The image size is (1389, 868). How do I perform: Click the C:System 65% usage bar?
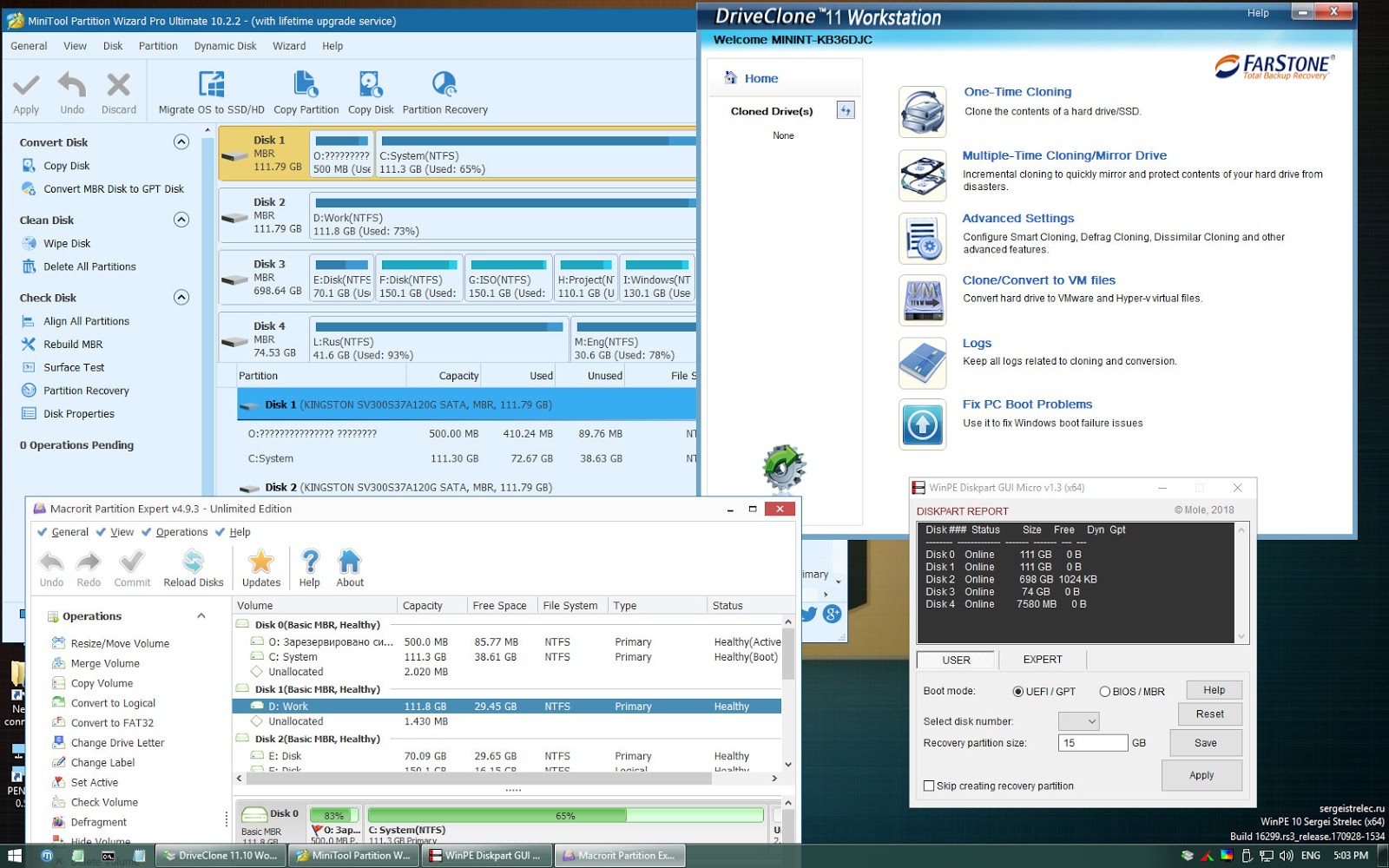coord(565,816)
